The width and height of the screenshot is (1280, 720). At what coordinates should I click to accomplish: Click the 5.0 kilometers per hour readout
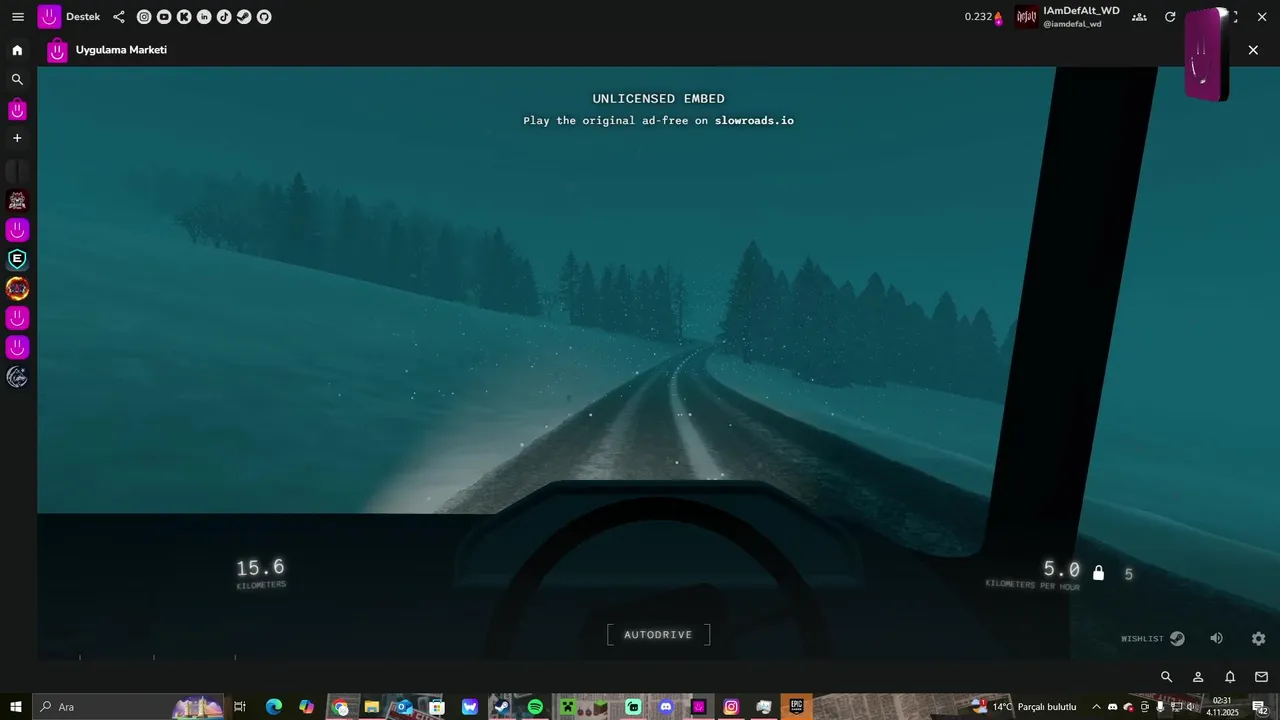1033,574
